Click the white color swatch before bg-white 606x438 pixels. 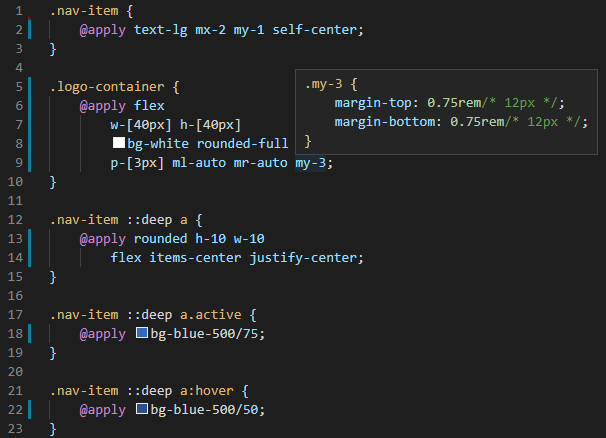[118, 145]
